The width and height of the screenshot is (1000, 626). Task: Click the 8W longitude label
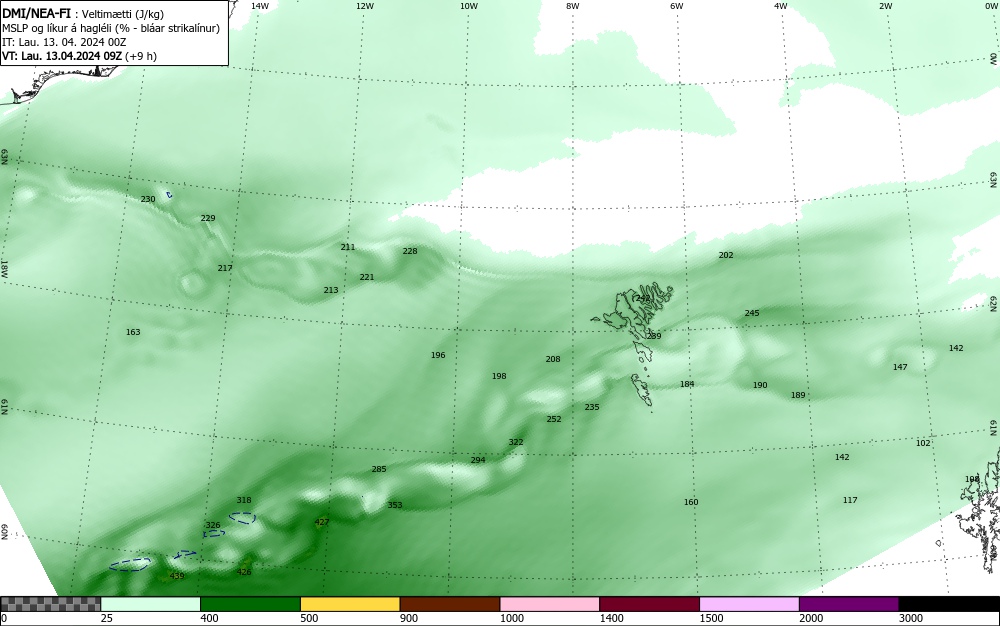coord(572,6)
